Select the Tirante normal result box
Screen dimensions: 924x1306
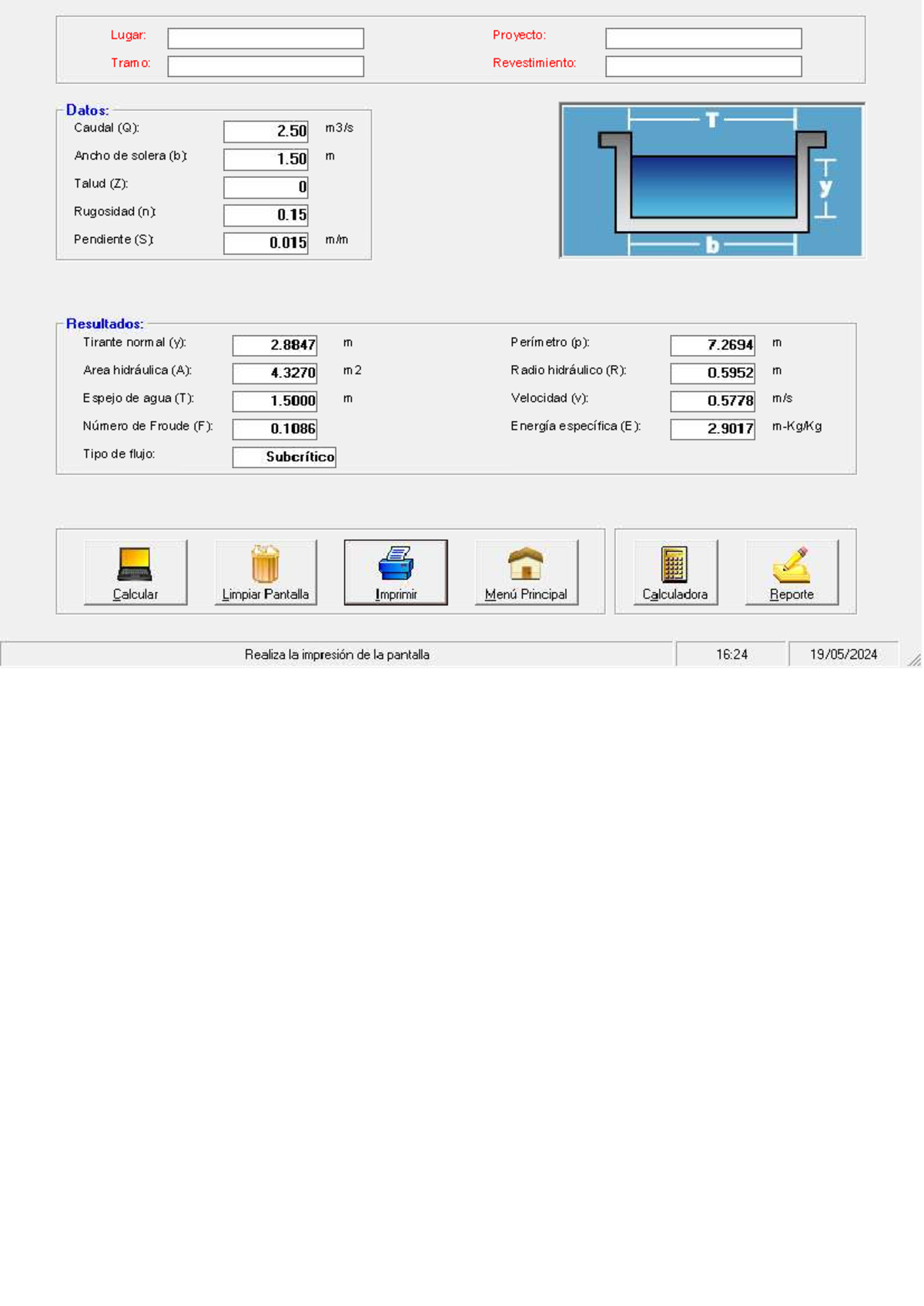[275, 346]
